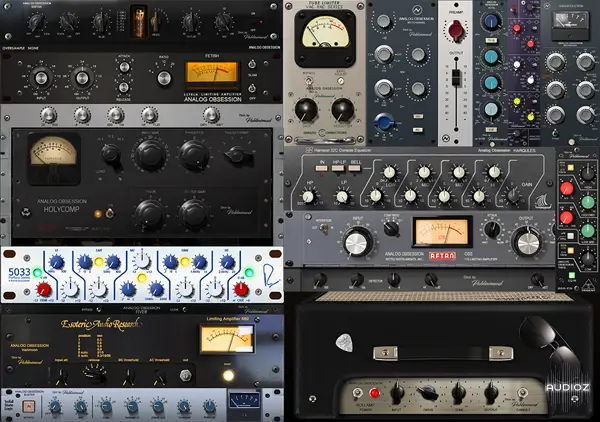Click the small blue meter on the Buster strip
The height and width of the screenshot is (422, 600).
point(244,401)
